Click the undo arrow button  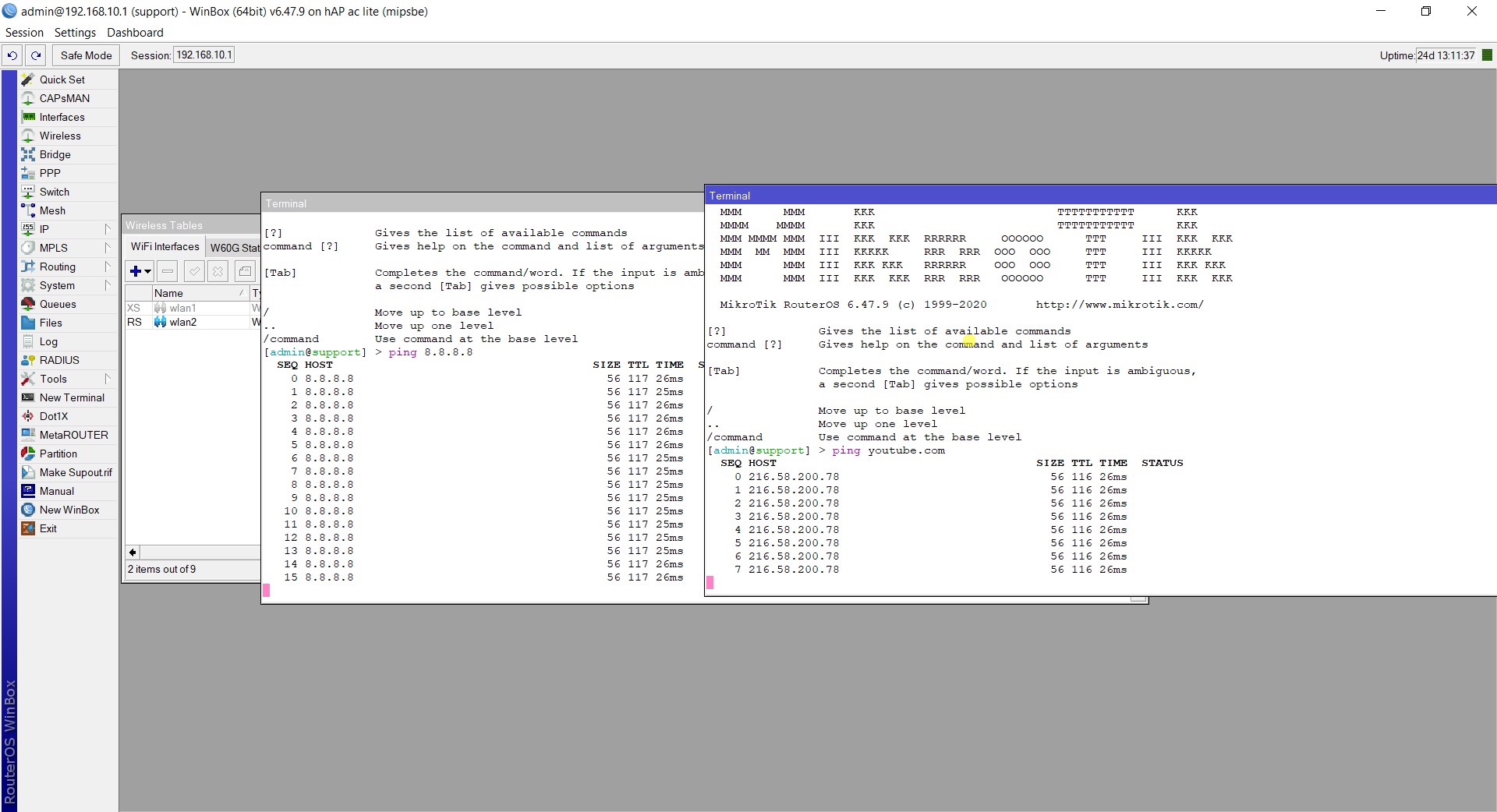point(12,55)
